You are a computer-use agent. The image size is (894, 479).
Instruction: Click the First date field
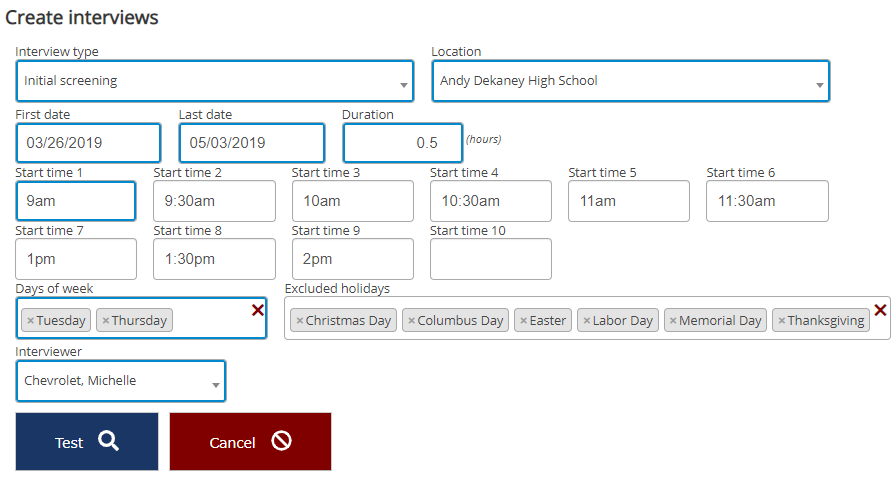point(88,143)
